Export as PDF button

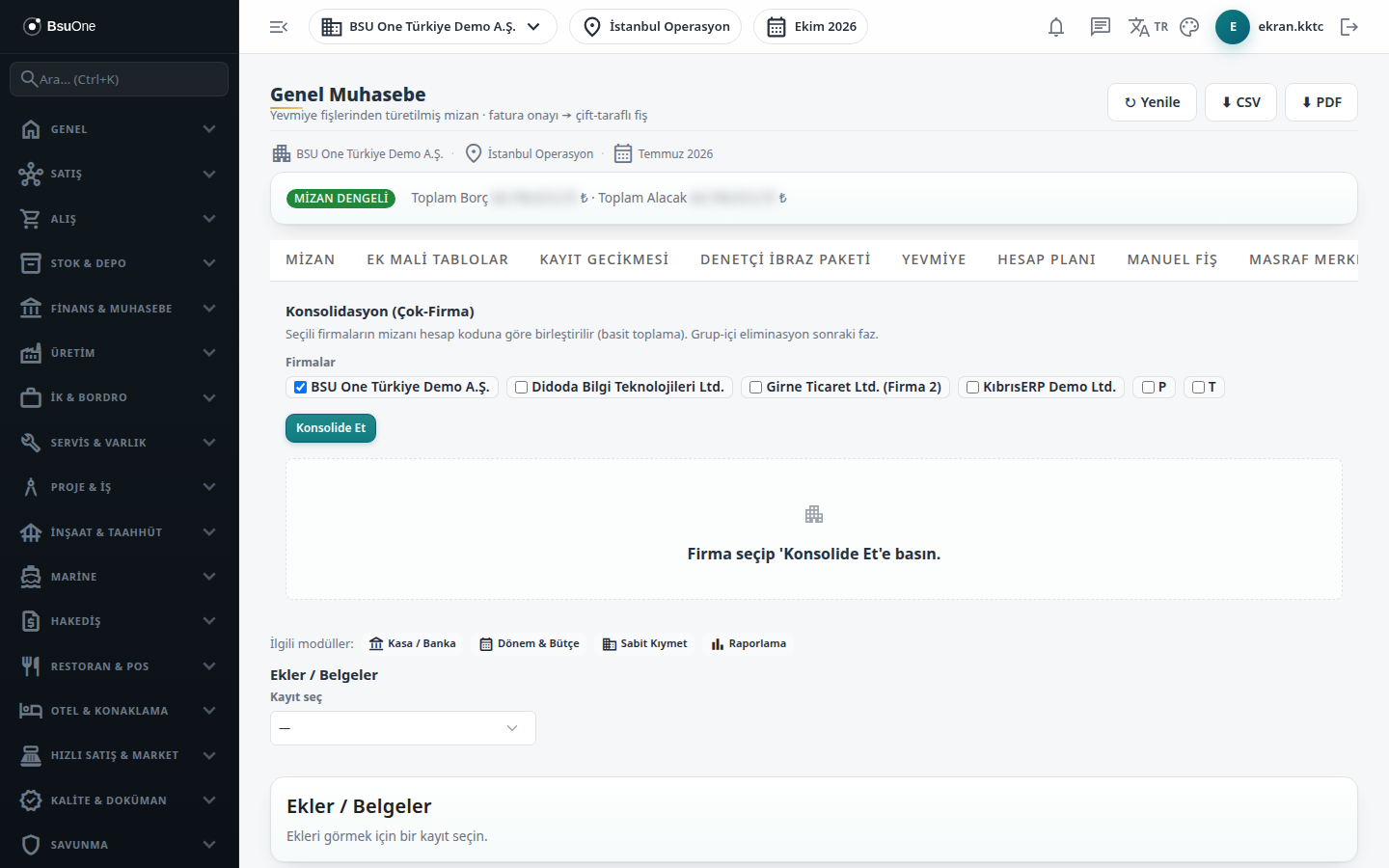(x=1321, y=102)
